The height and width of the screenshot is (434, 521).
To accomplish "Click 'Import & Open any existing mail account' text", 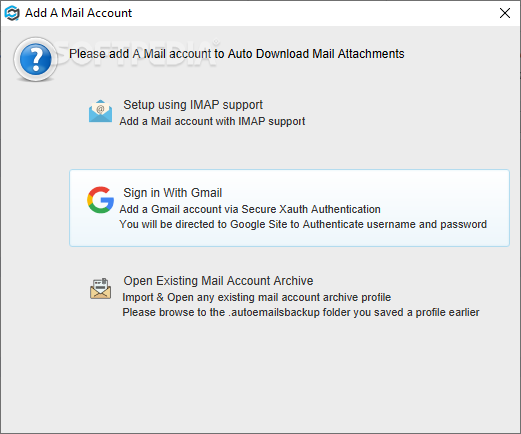I will point(257,297).
